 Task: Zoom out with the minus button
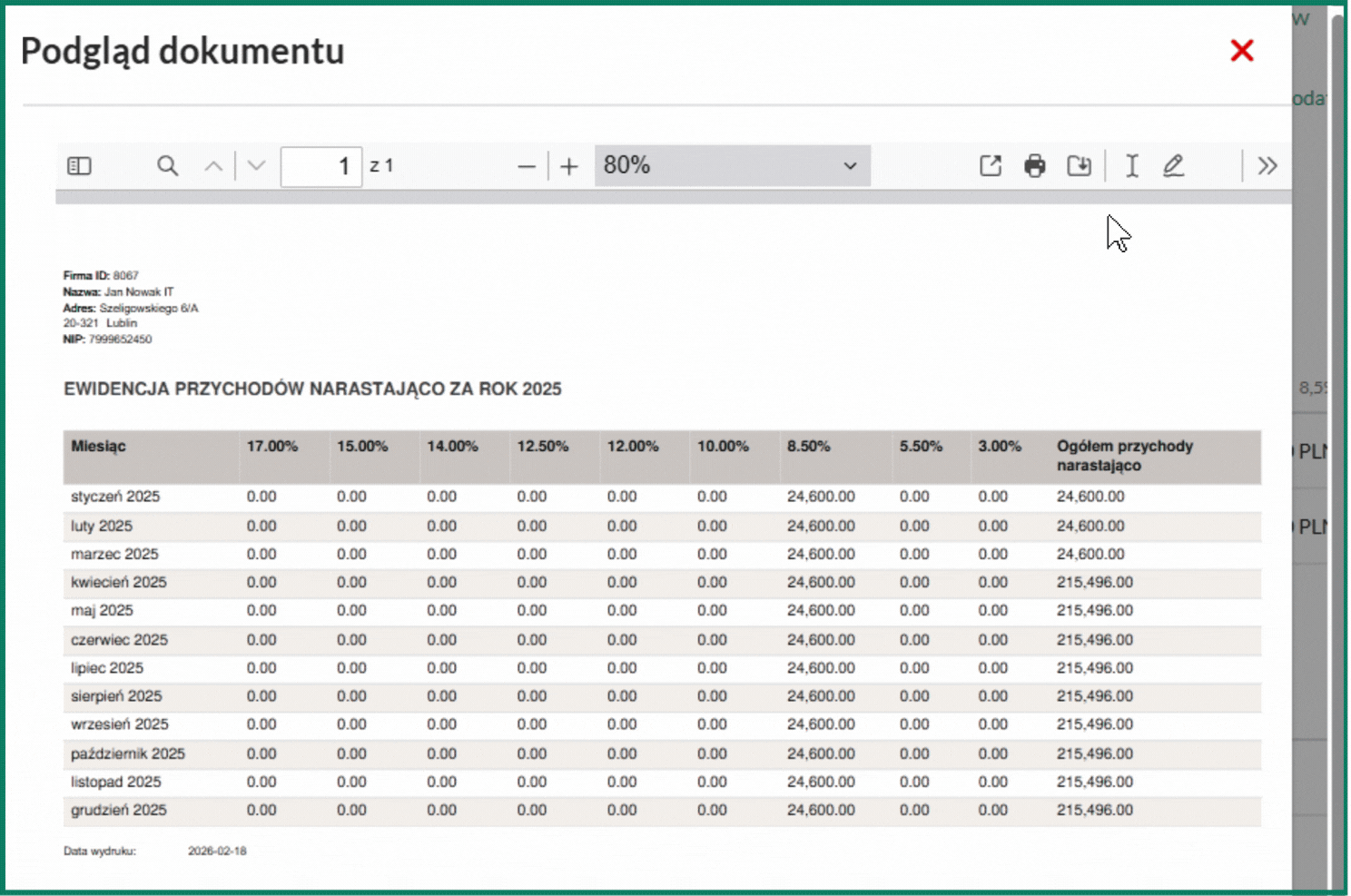[527, 166]
